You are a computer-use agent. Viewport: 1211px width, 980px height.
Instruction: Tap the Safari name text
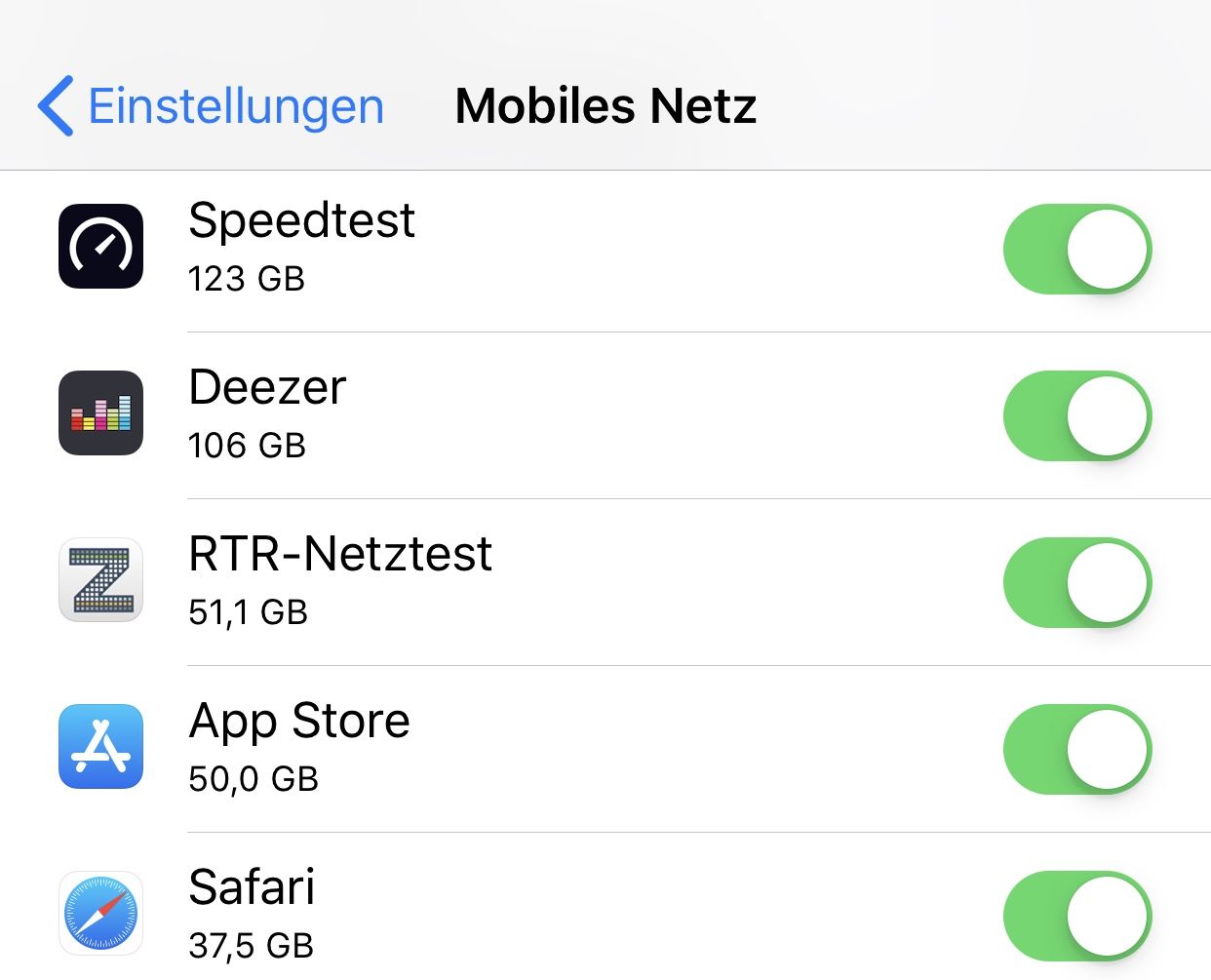point(252,887)
